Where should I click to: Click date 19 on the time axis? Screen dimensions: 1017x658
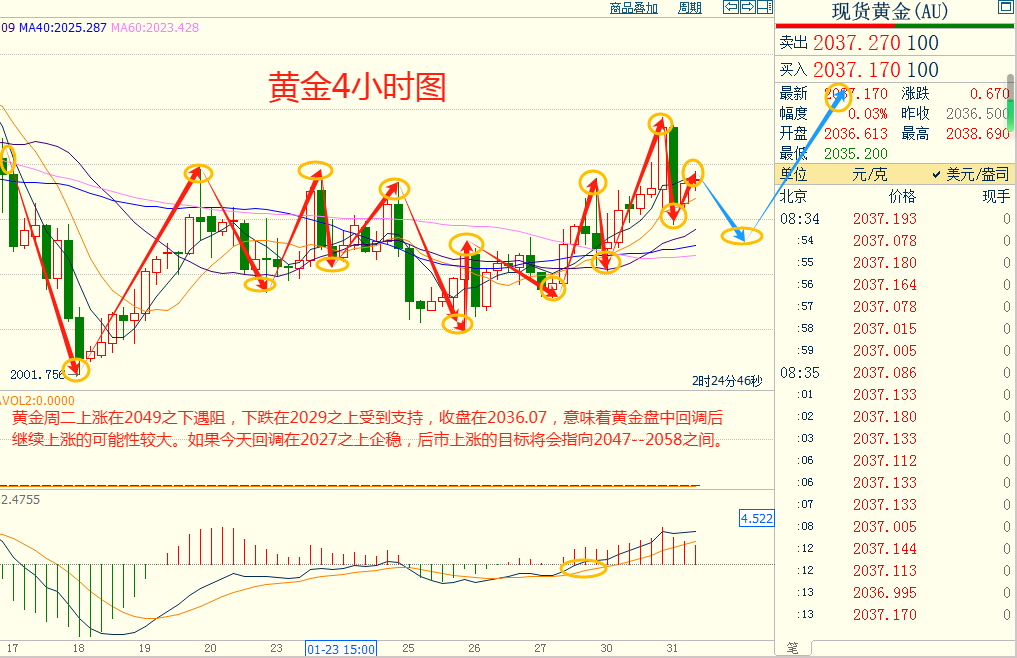[x=144, y=648]
